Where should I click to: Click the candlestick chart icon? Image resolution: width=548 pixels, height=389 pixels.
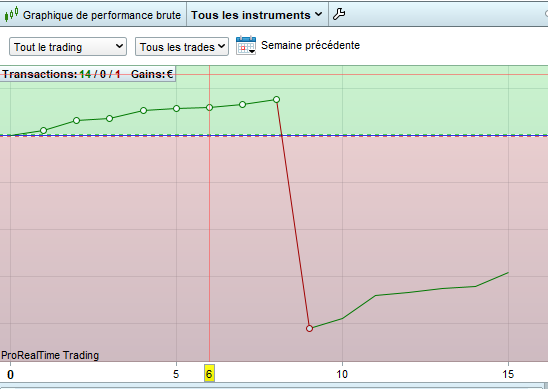(x=11, y=14)
